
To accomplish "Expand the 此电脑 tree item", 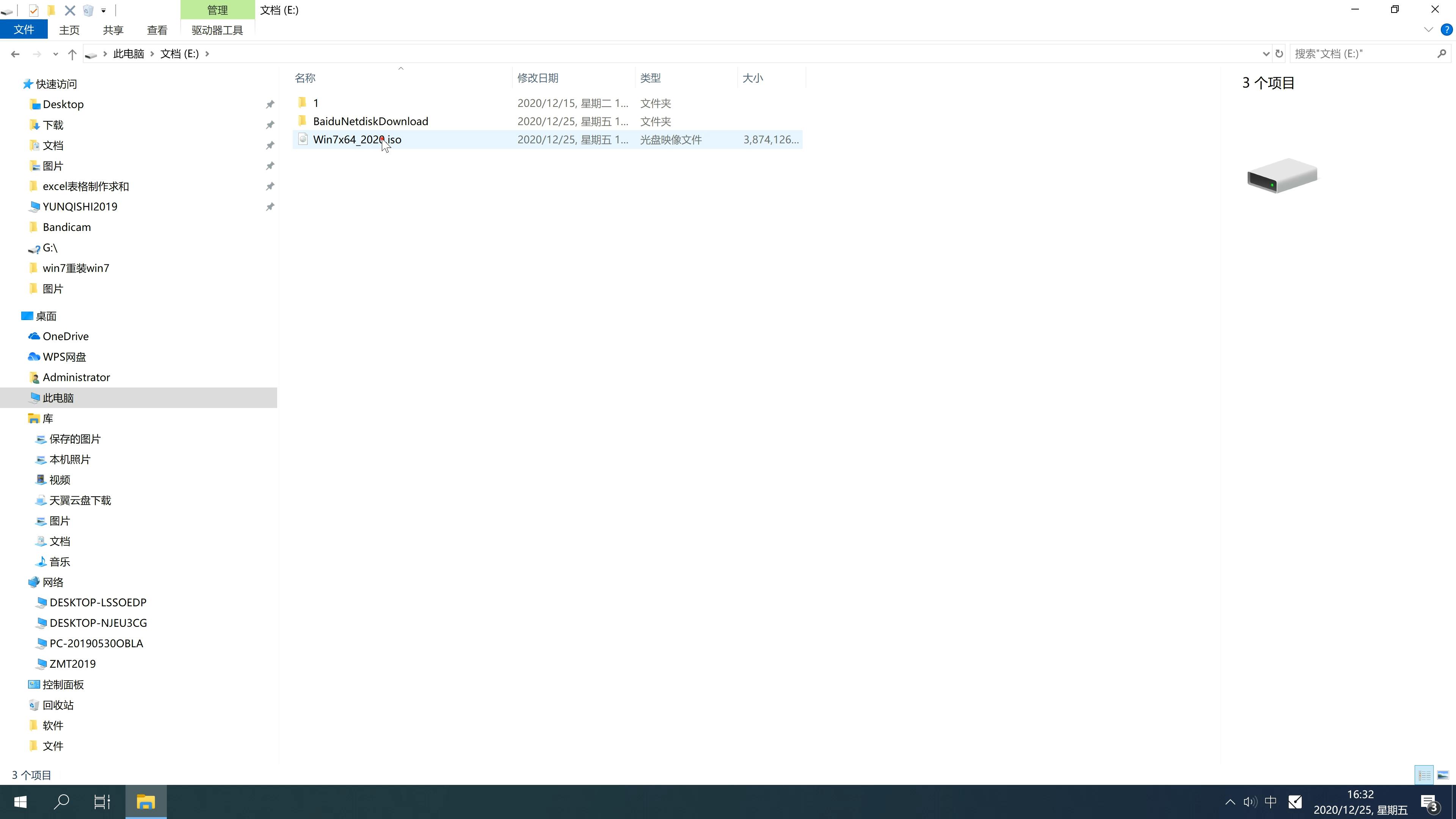I will coord(20,397).
